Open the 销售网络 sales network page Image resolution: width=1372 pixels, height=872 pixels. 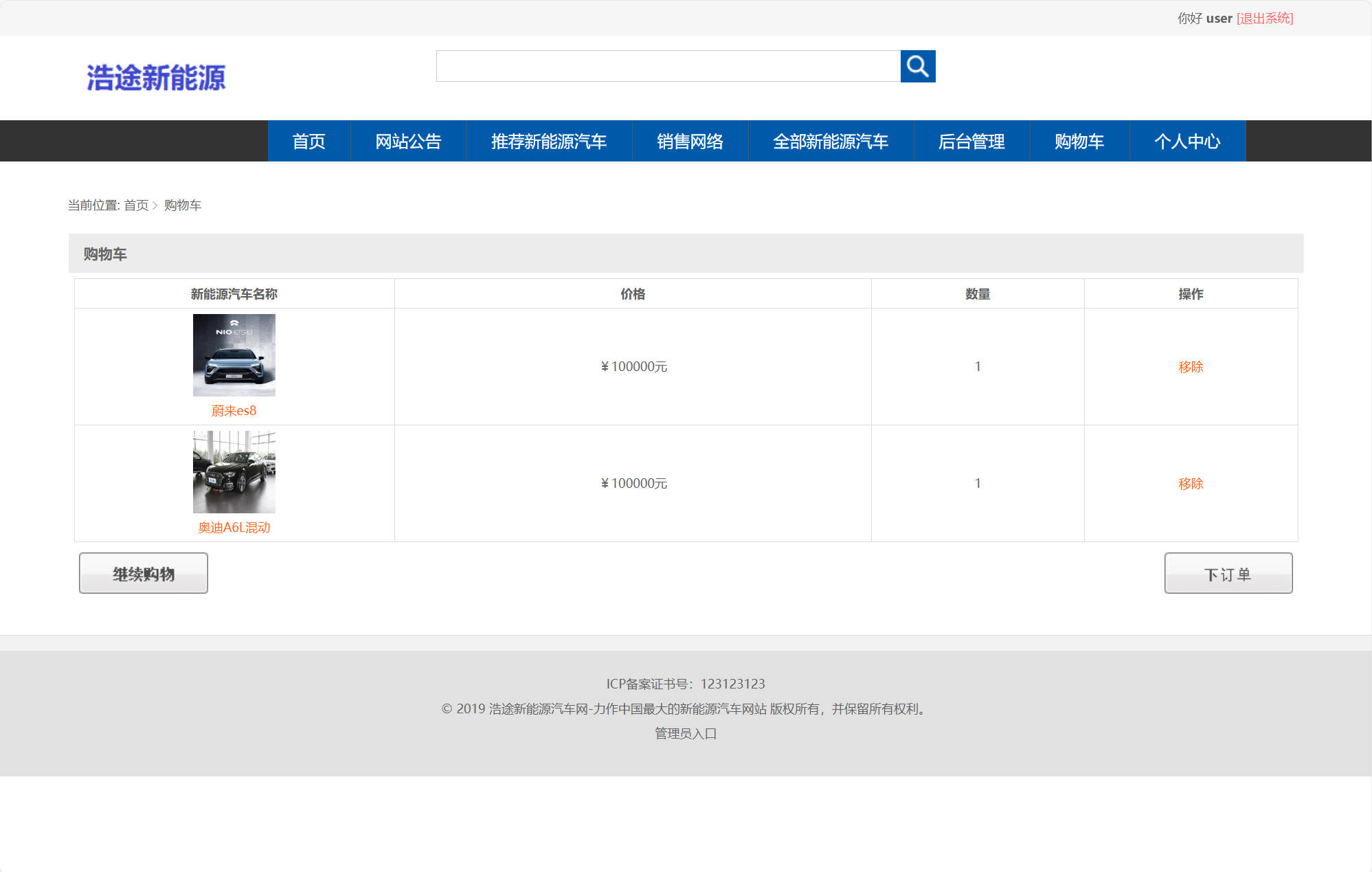click(690, 141)
